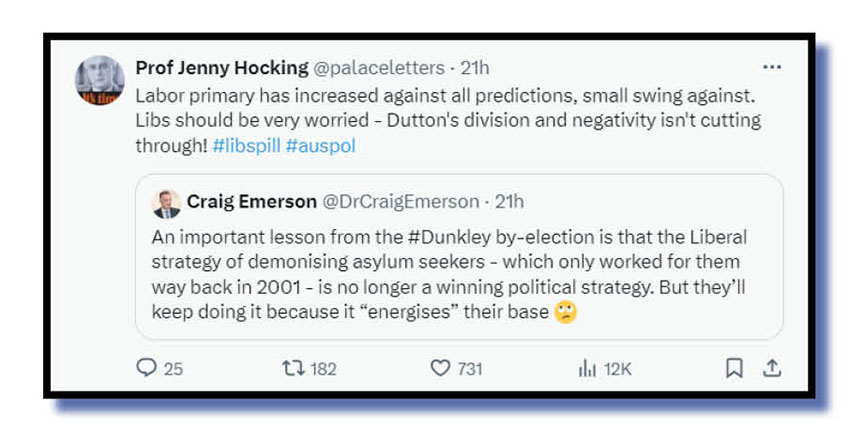850x445 pixels.
Task: Click the Craig Emerson display name
Action: (251, 202)
